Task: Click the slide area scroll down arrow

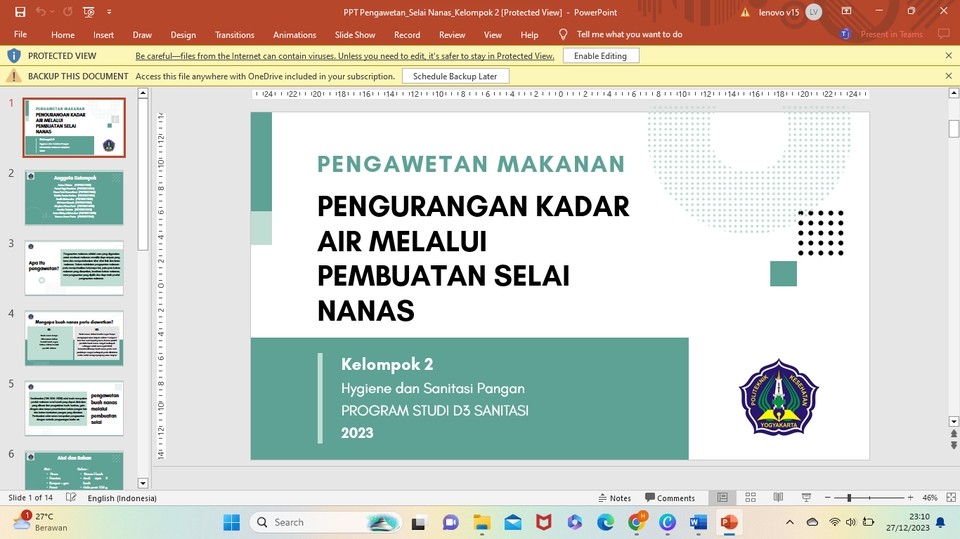Action: tap(953, 421)
